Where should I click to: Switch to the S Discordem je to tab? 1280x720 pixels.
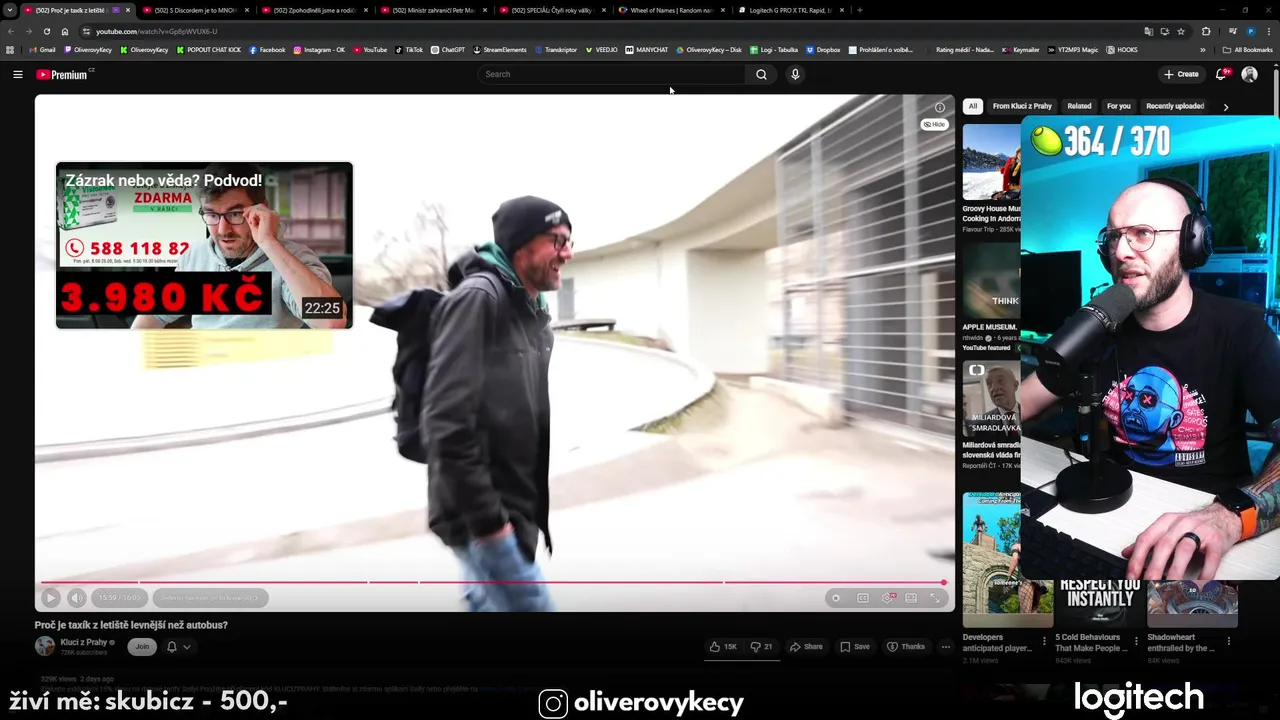pos(195,10)
